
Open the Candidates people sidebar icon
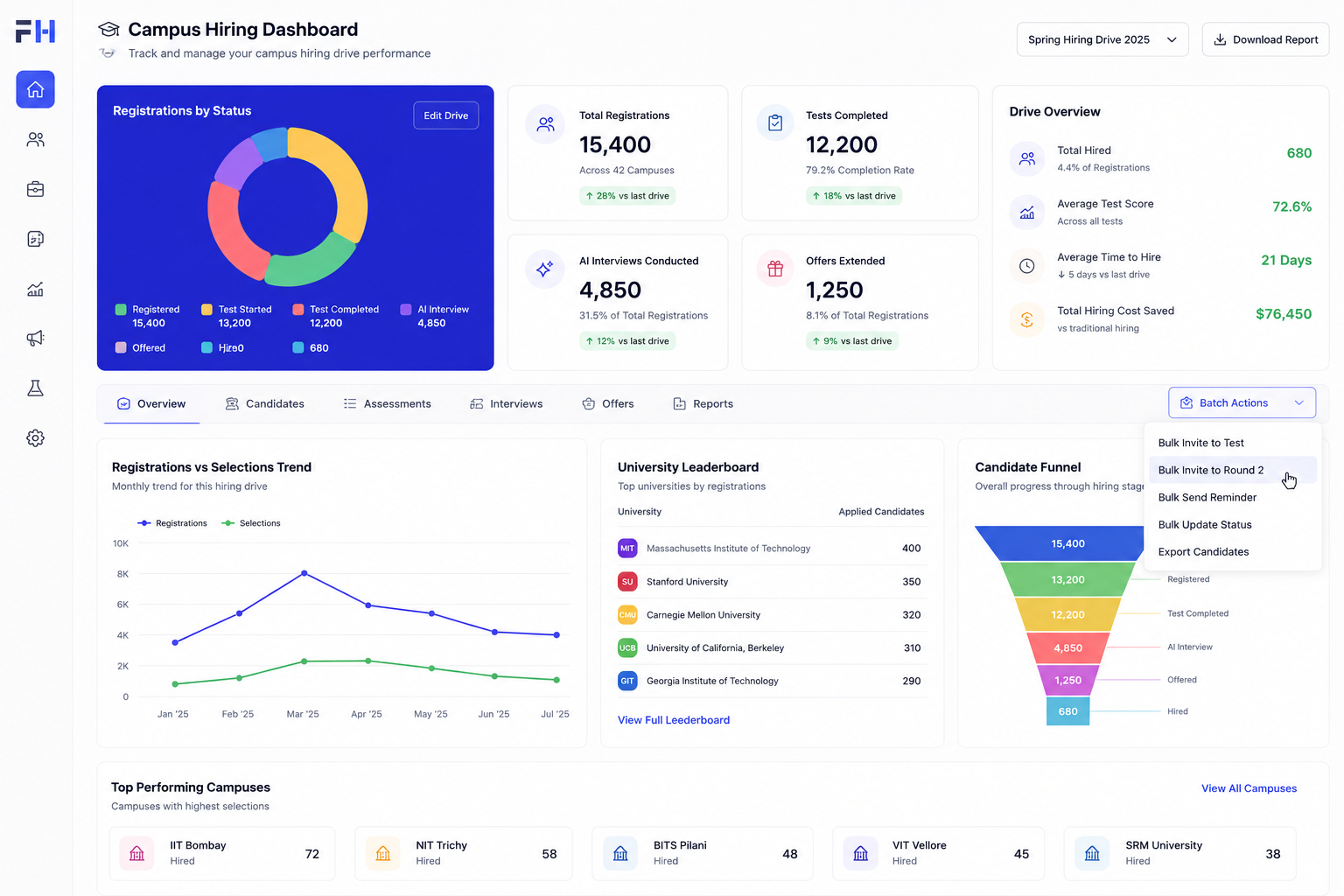[x=35, y=139]
